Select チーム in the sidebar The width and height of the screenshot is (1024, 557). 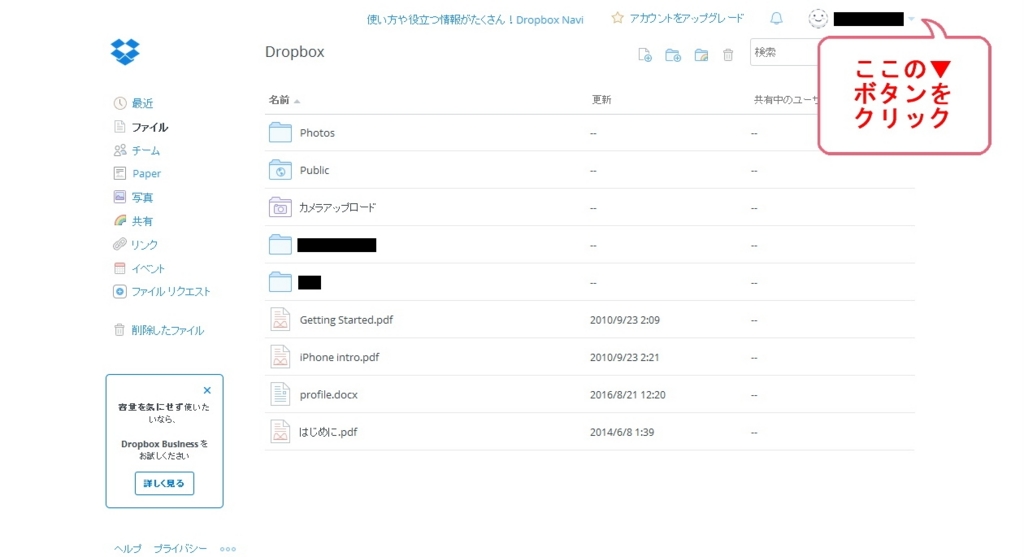click(x=146, y=150)
